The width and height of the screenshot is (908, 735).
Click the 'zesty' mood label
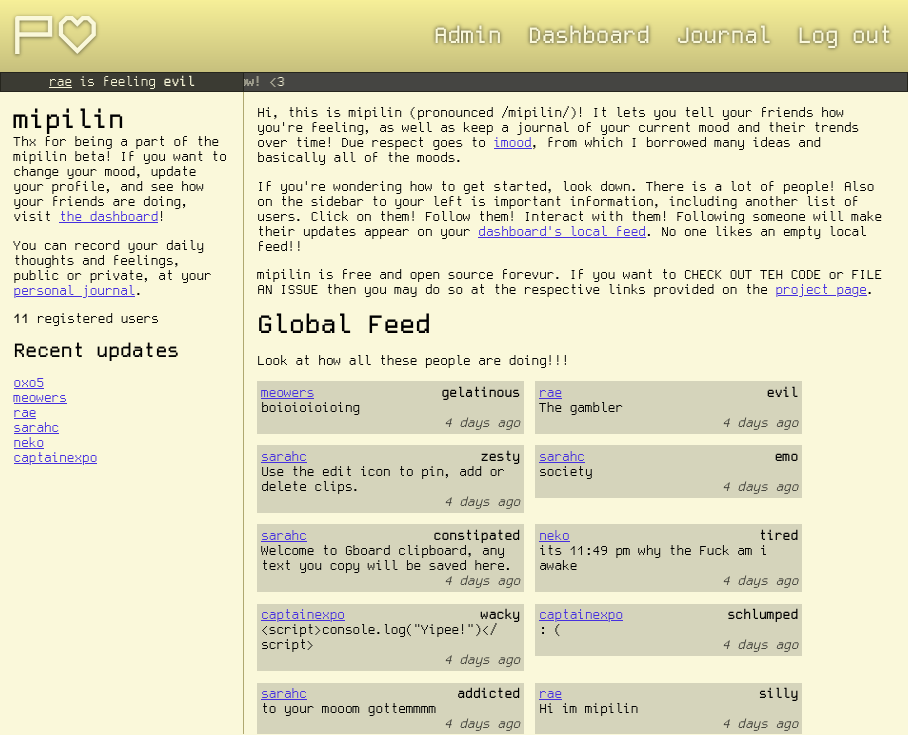click(x=500, y=456)
